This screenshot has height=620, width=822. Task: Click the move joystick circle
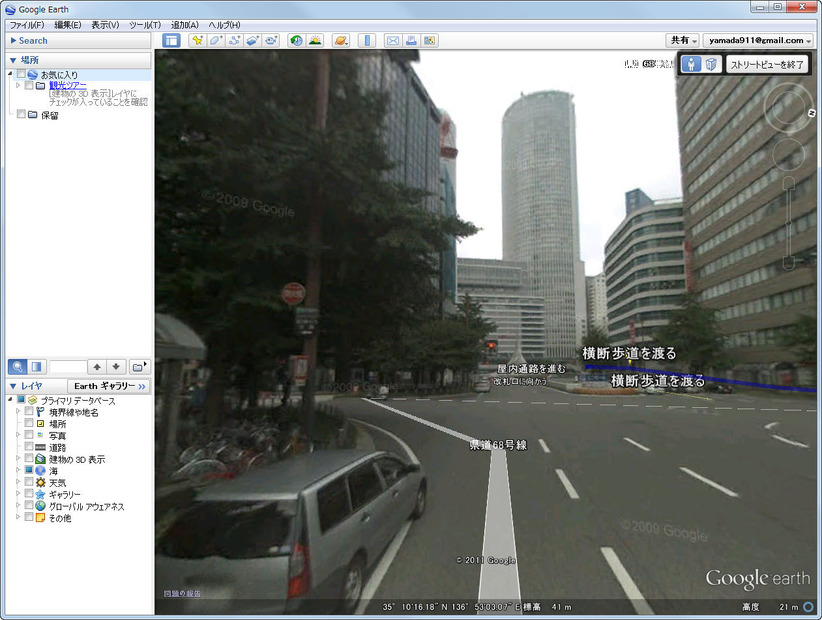coord(788,155)
